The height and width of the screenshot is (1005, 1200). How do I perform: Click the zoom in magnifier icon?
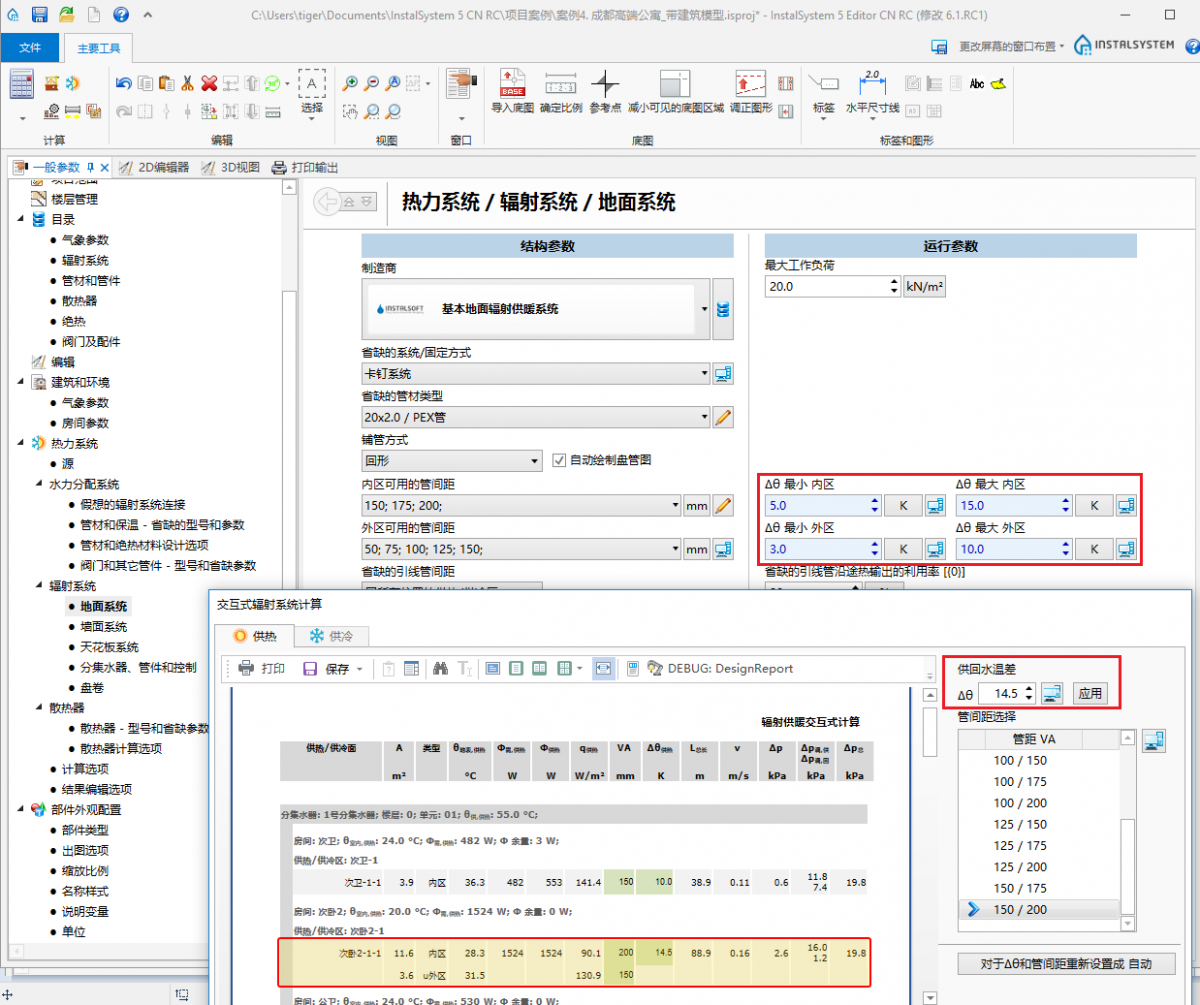point(350,84)
